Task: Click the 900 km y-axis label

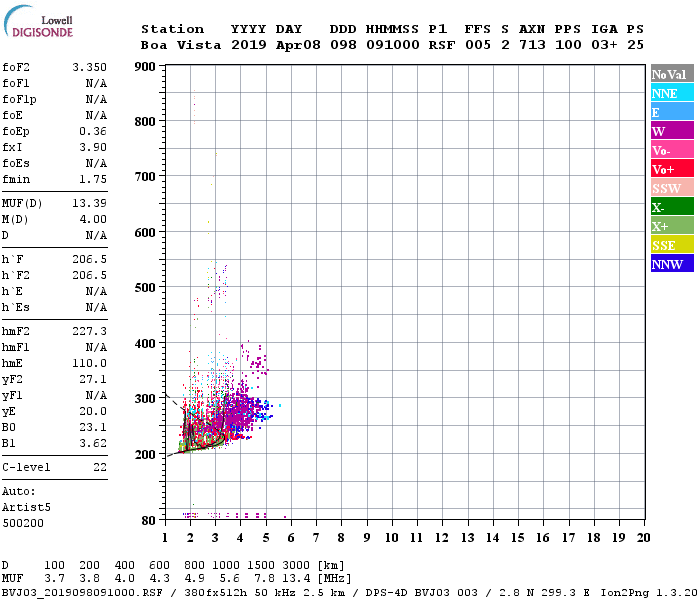Action: coord(145,67)
